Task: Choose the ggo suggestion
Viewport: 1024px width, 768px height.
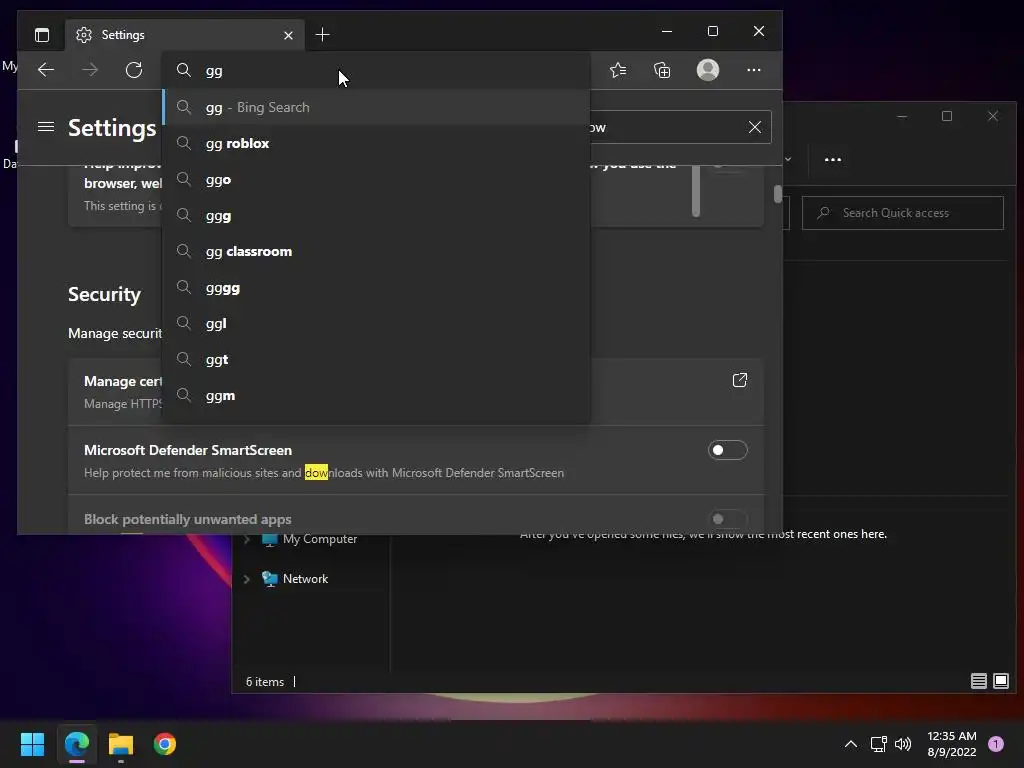Action: pyautogui.click(x=376, y=180)
